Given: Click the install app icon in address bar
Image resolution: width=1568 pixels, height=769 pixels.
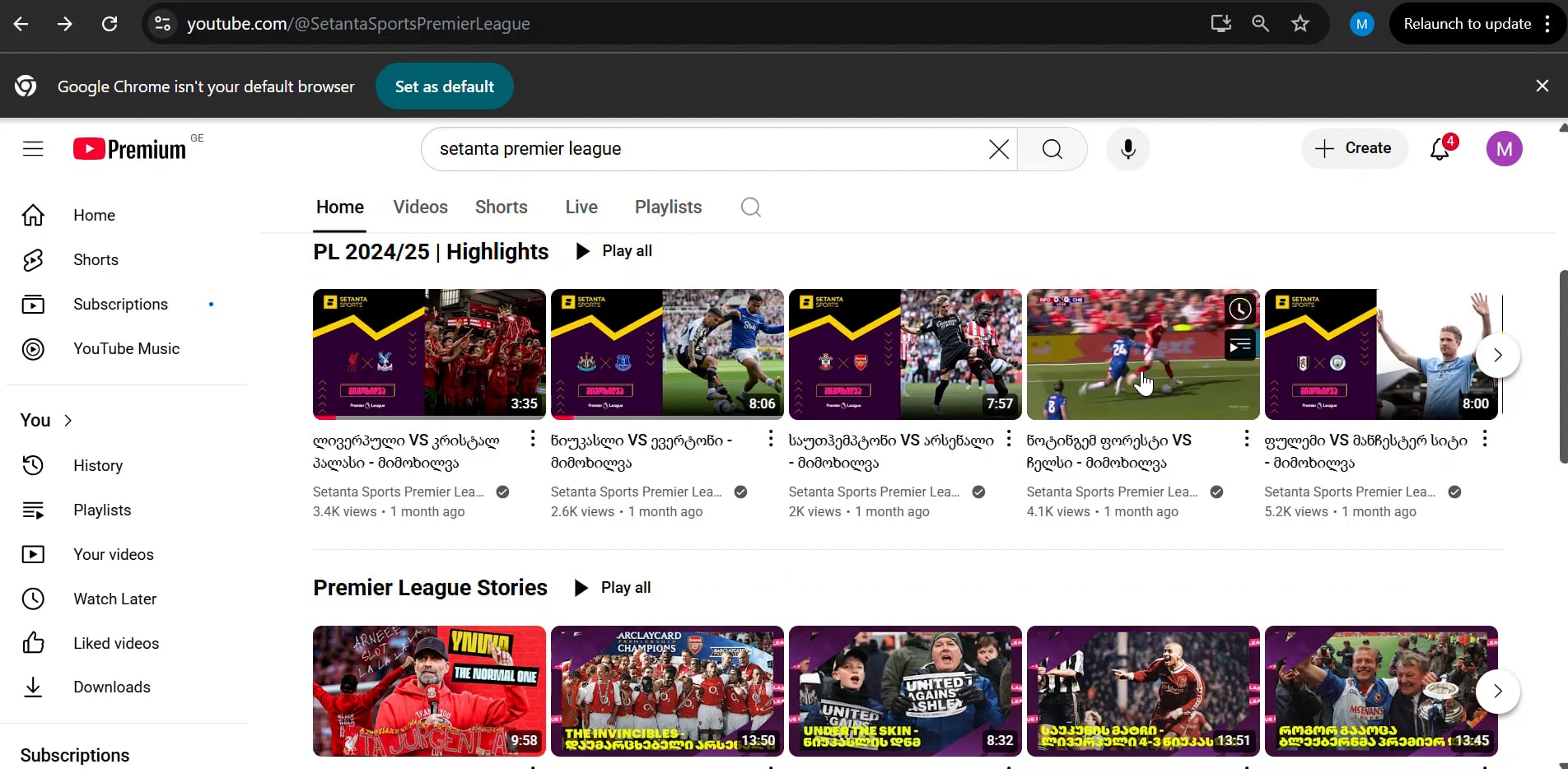Looking at the screenshot, I should (x=1221, y=24).
